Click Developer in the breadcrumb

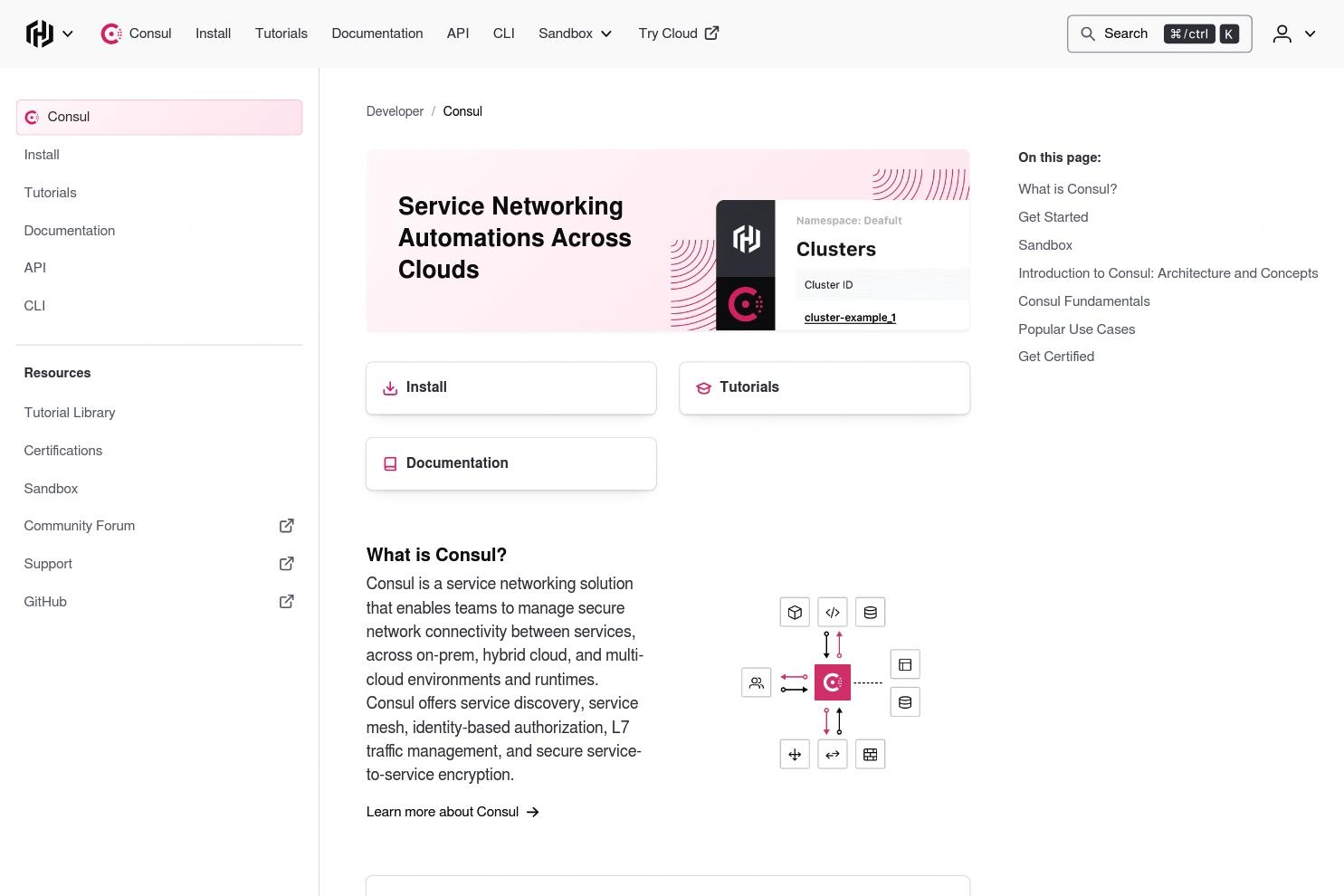[x=395, y=111]
